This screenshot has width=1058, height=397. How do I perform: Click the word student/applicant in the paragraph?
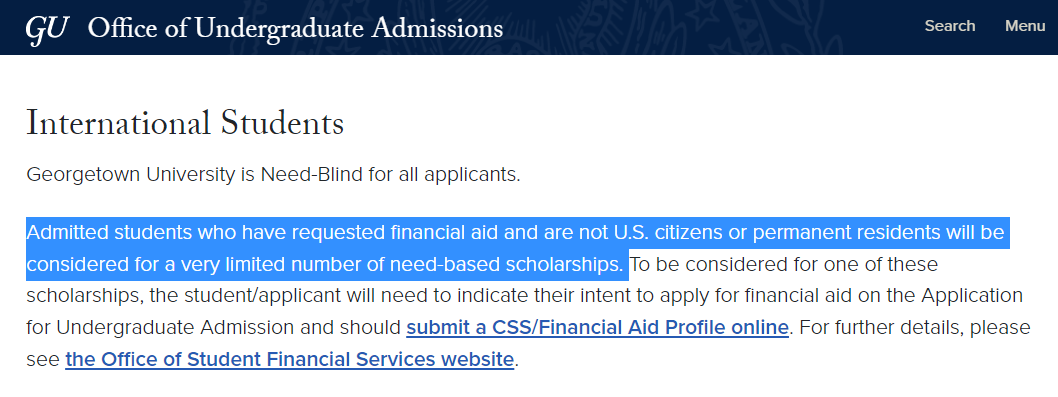[x=246, y=296]
